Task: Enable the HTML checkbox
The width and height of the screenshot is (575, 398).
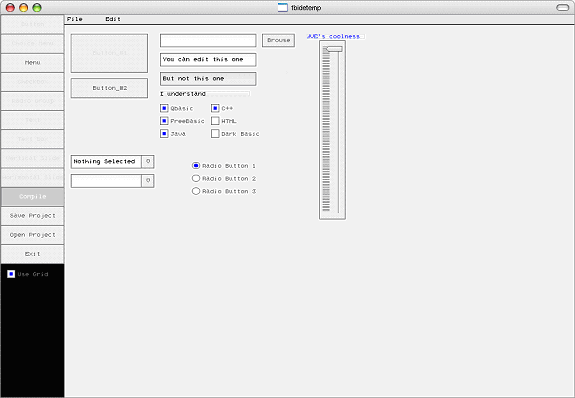Action: (x=215, y=121)
